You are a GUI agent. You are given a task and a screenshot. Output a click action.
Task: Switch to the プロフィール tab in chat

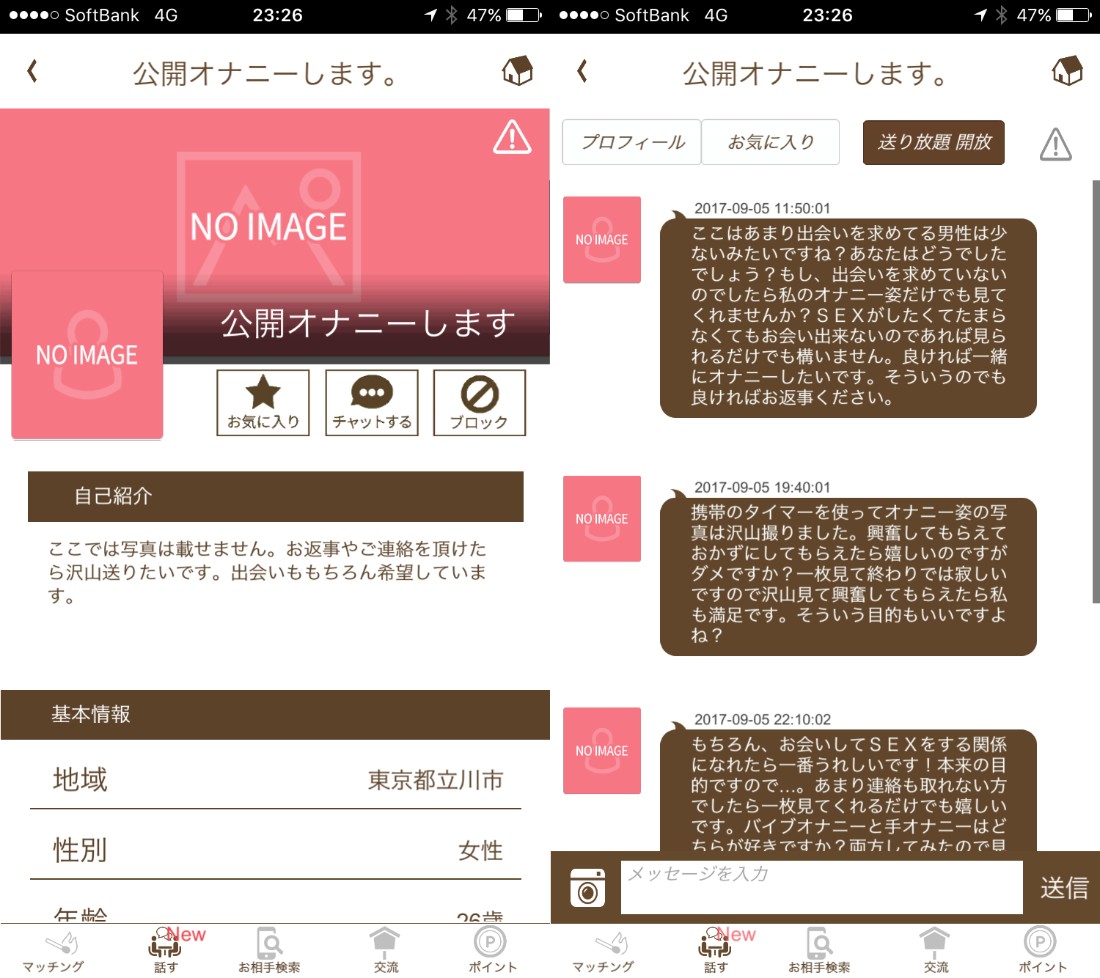tap(631, 142)
